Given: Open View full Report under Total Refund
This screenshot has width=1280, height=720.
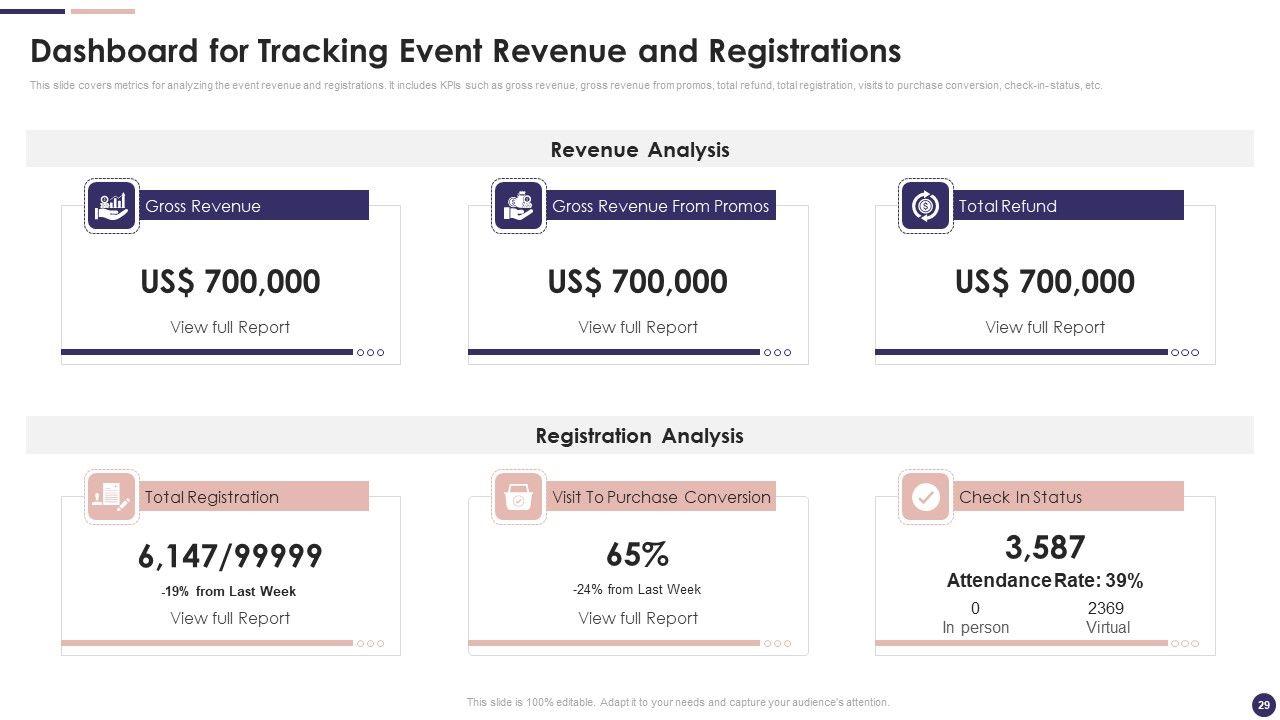Looking at the screenshot, I should tap(1045, 327).
